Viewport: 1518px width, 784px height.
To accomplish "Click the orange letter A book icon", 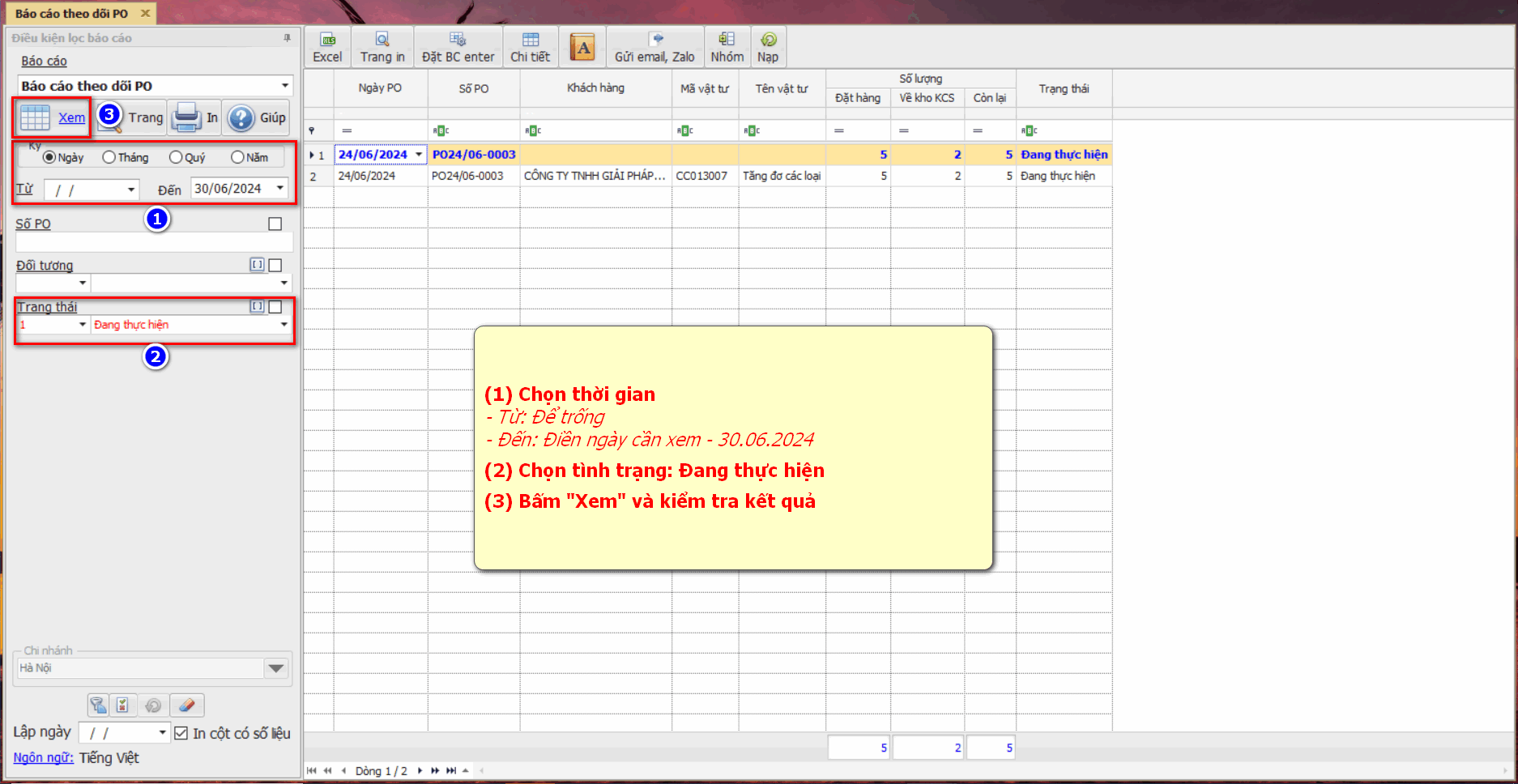I will [x=582, y=48].
